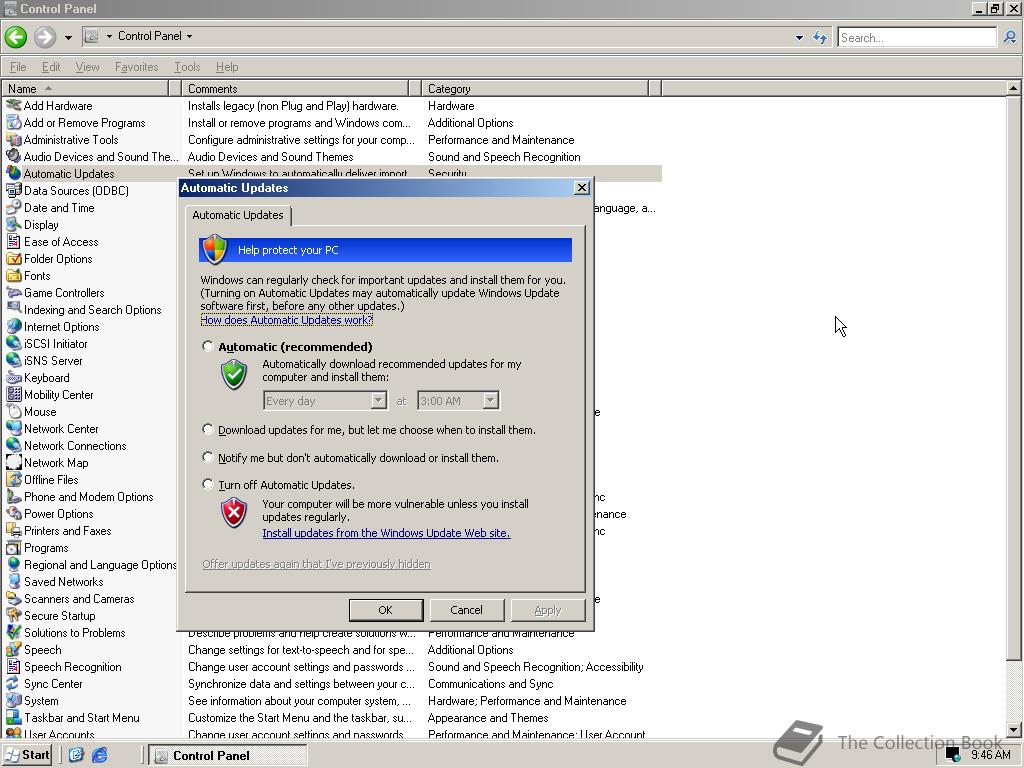
Task: Open the Secure Startup icon
Action: [14, 615]
